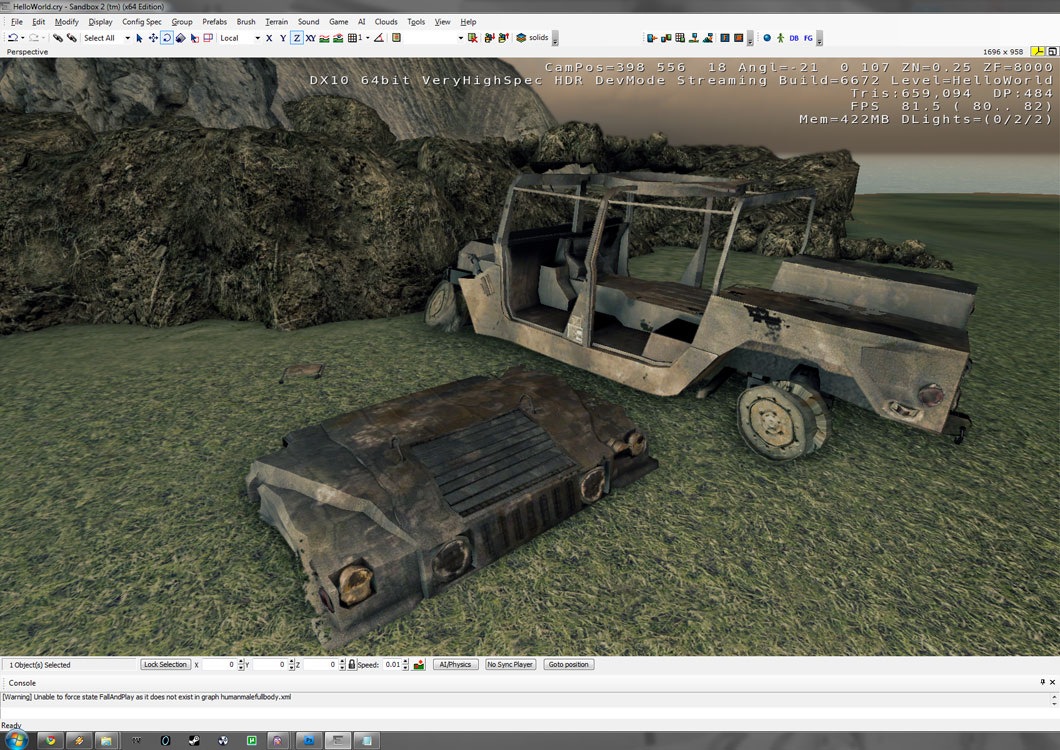Open the Modify menu
Image resolution: width=1060 pixels, height=750 pixels.
[66, 22]
